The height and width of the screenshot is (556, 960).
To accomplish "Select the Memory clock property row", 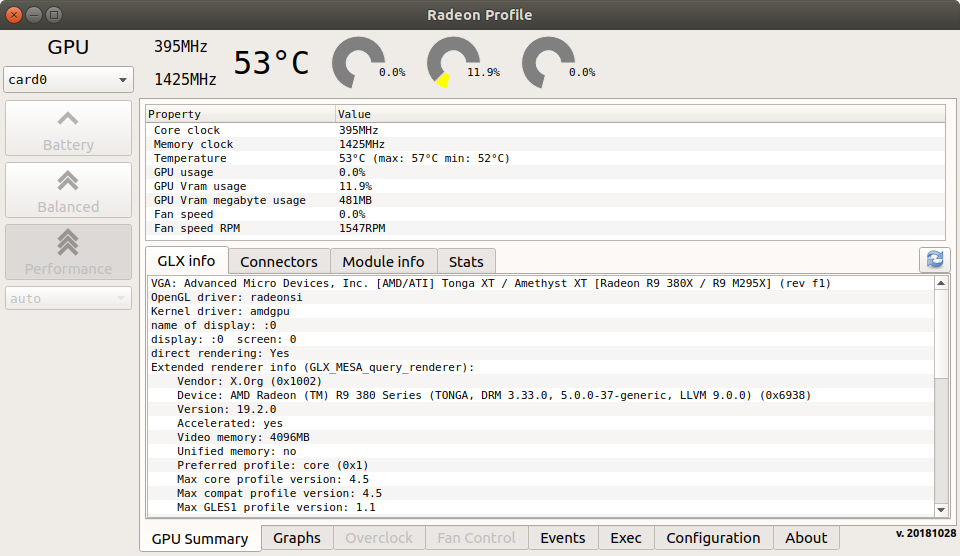I will pyautogui.click(x=546, y=144).
